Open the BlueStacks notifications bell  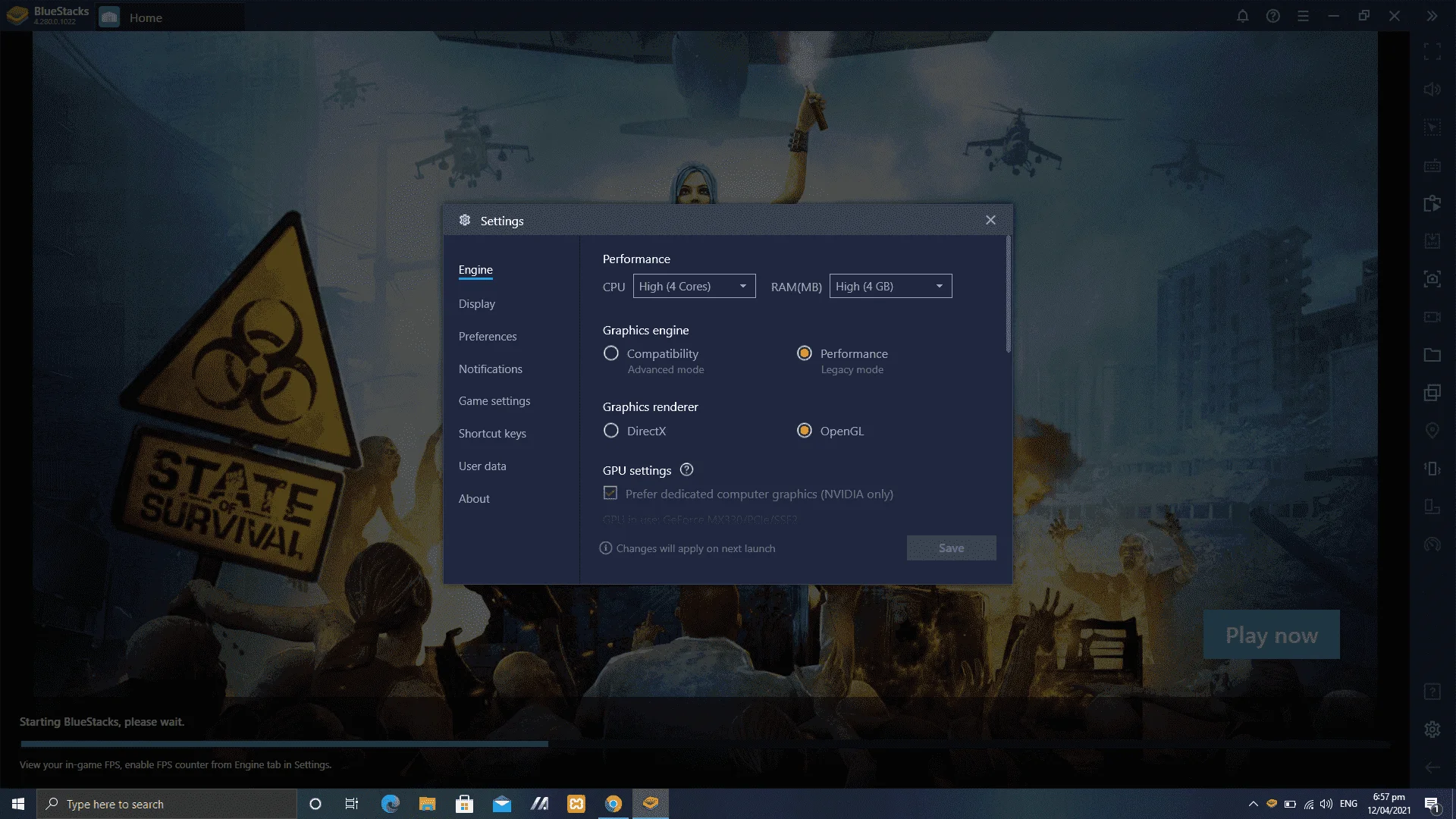(1243, 16)
